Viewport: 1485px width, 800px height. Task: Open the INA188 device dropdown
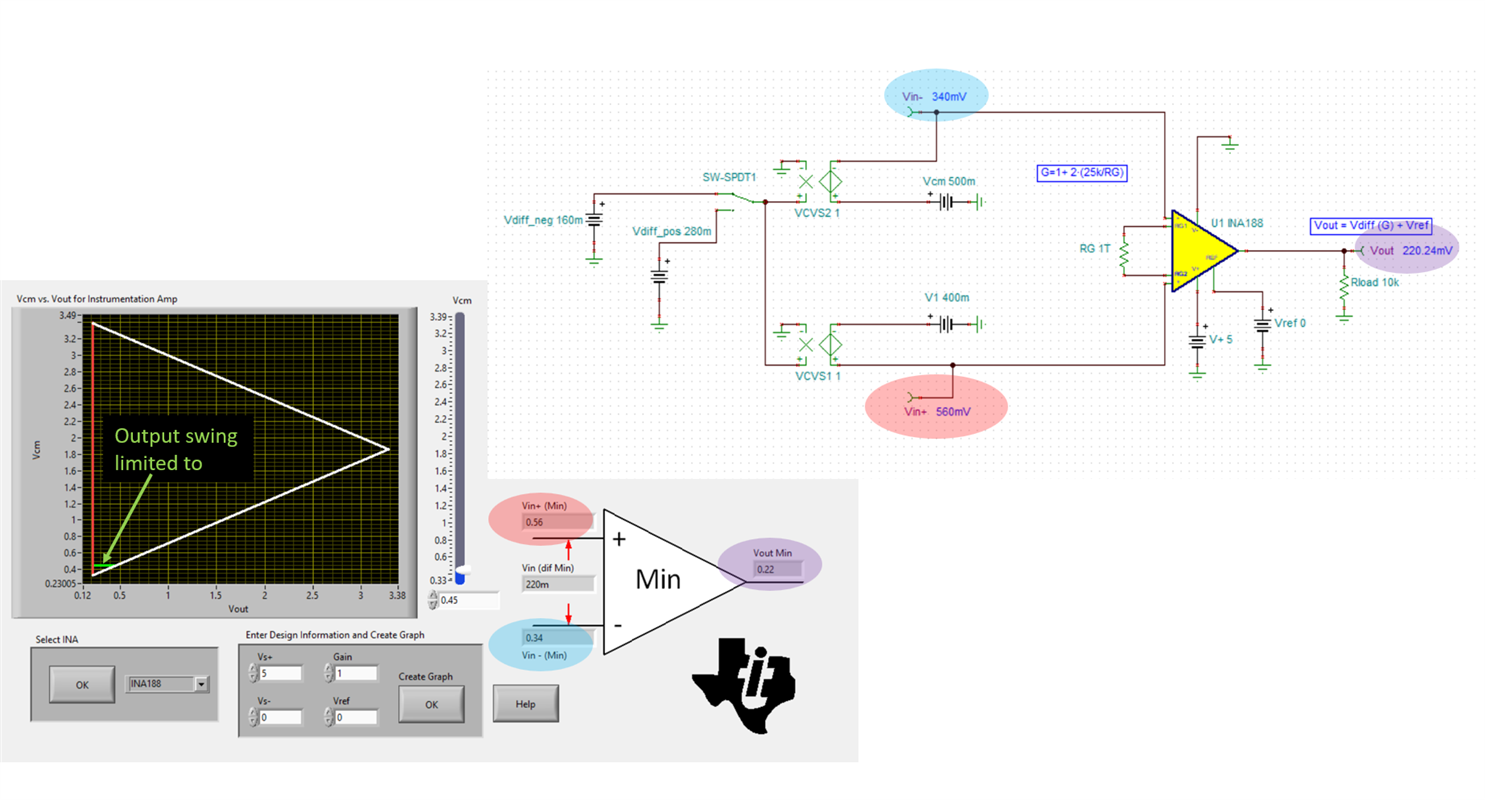click(x=168, y=684)
